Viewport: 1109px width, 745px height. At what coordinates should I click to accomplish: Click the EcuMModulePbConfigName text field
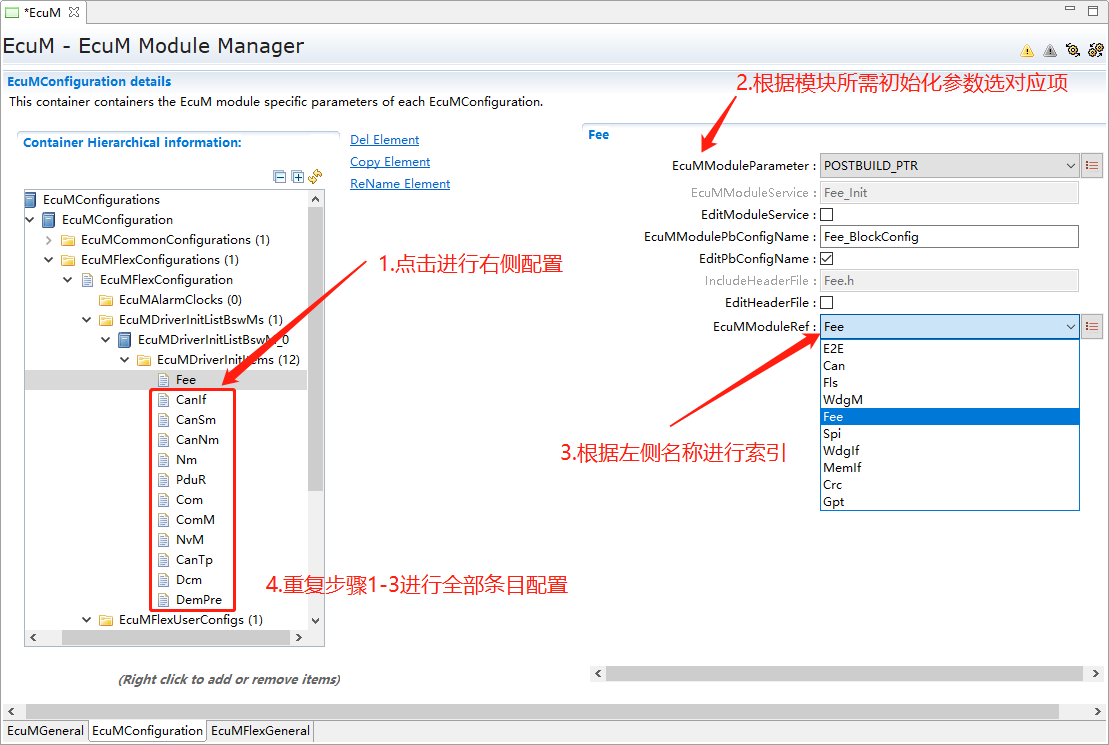click(x=948, y=237)
